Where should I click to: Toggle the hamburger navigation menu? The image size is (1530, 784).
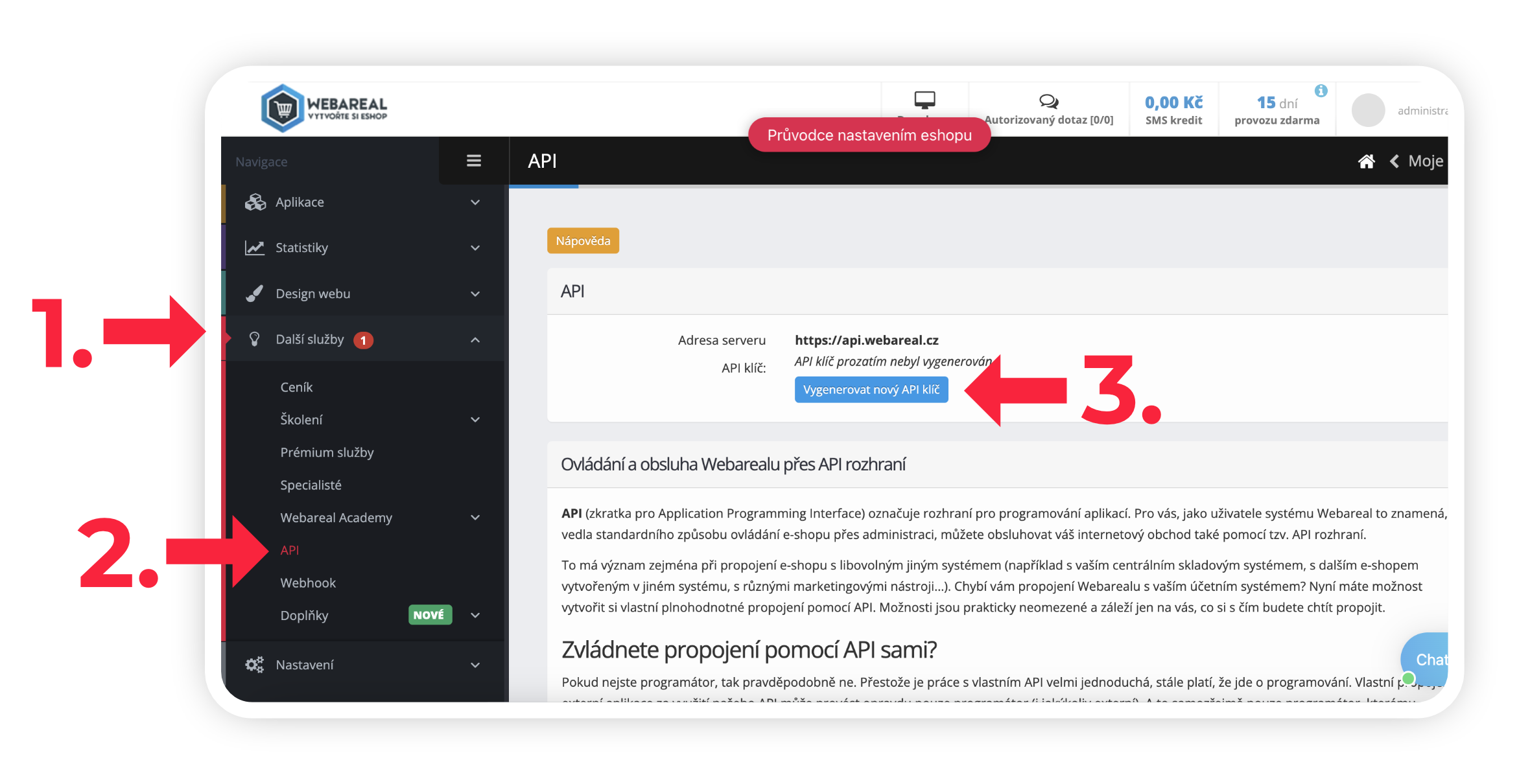pos(474,161)
